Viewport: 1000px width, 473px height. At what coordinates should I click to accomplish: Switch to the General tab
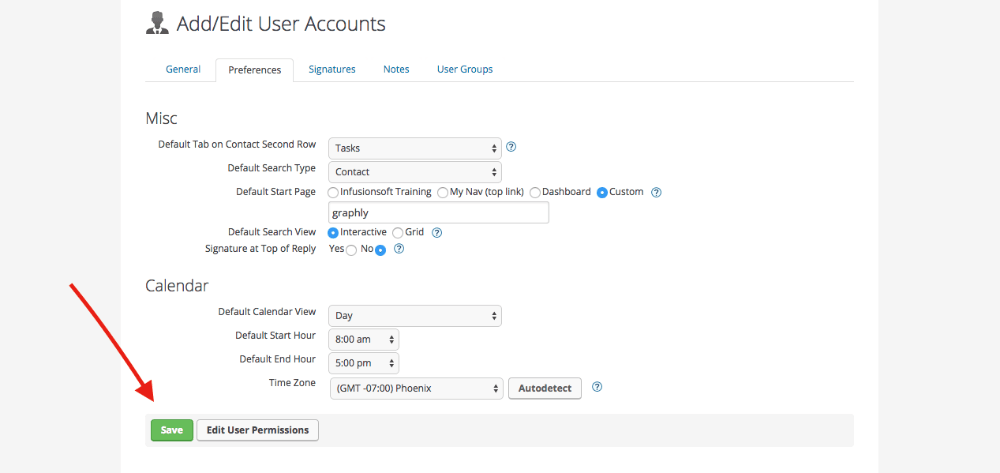pyautogui.click(x=183, y=69)
